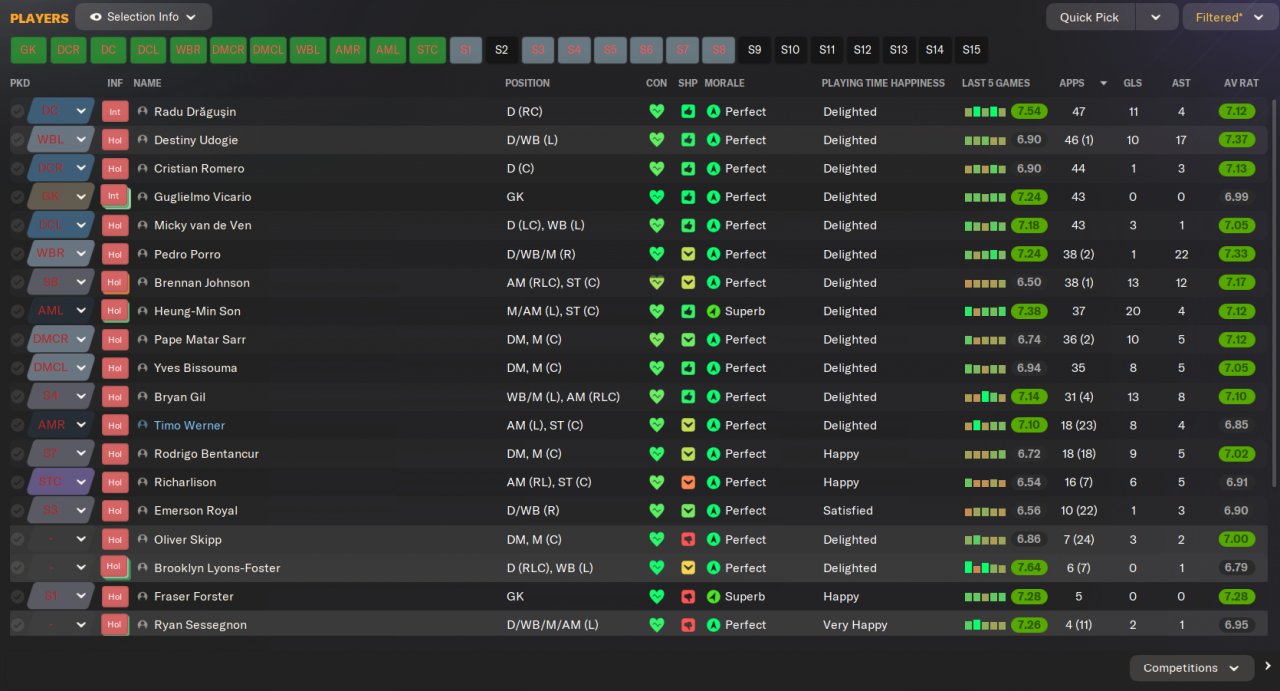Click Bryan Gil's last 5 games bar
Viewport: 1280px width, 691px height.
985,397
